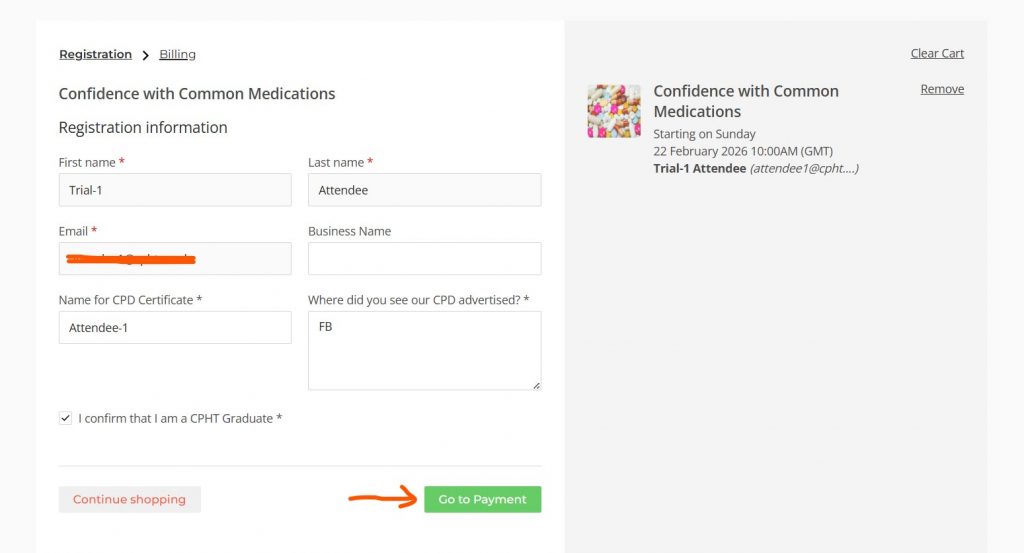Click the Registration breadcrumb step
The width and height of the screenshot is (1024, 553).
pyautogui.click(x=95, y=54)
